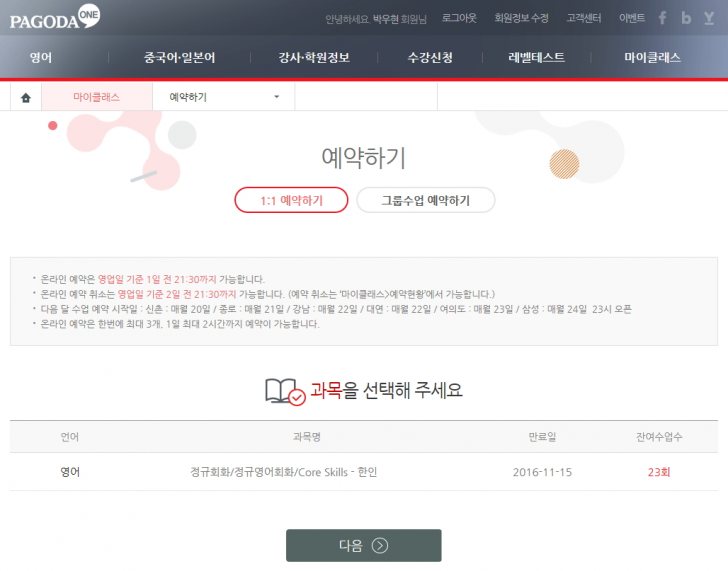
Task: Switch to 그룹수업 예약하기 option
Action: [x=425, y=200]
